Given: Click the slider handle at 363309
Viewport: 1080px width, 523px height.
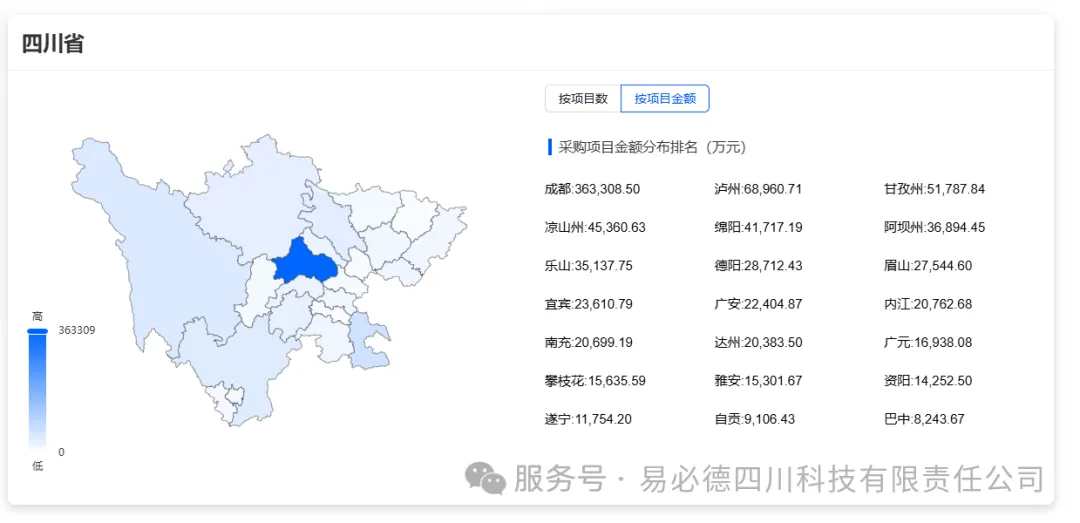Looking at the screenshot, I should point(38,331).
